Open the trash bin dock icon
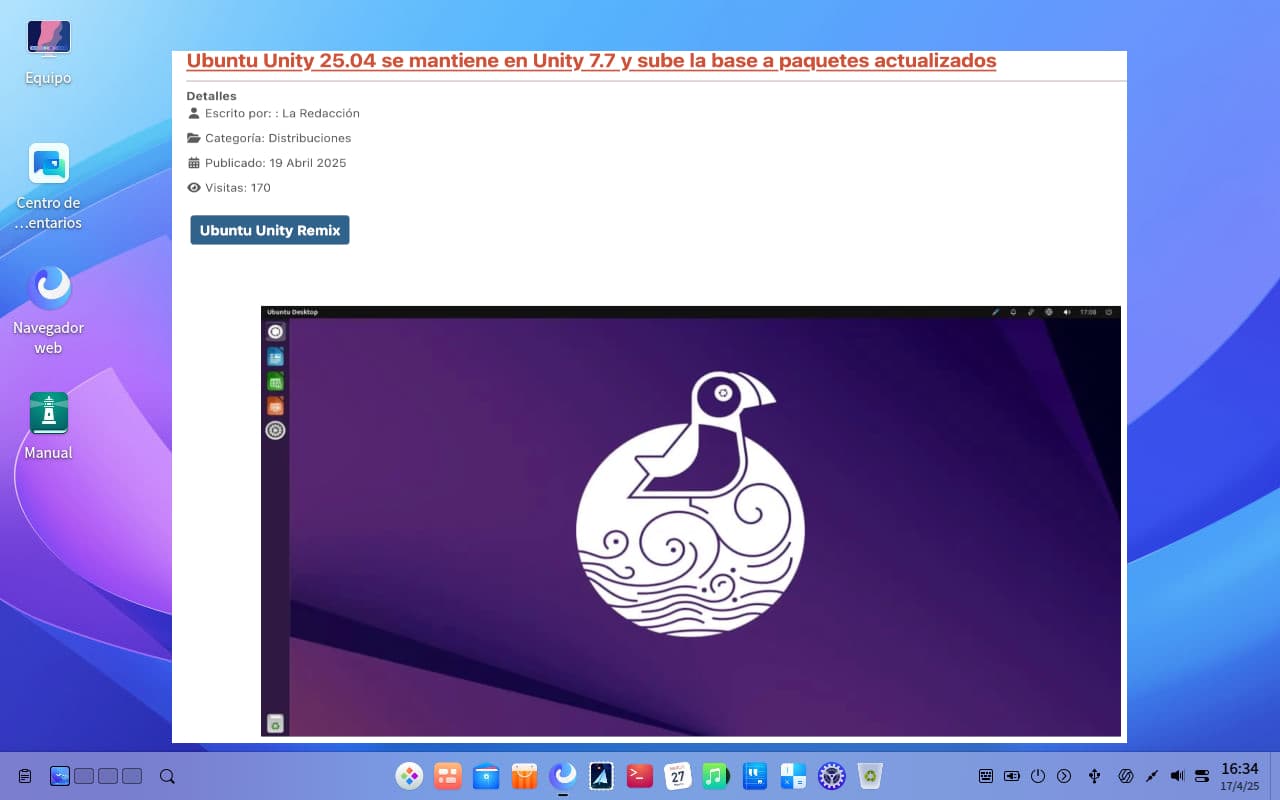 tap(870, 776)
